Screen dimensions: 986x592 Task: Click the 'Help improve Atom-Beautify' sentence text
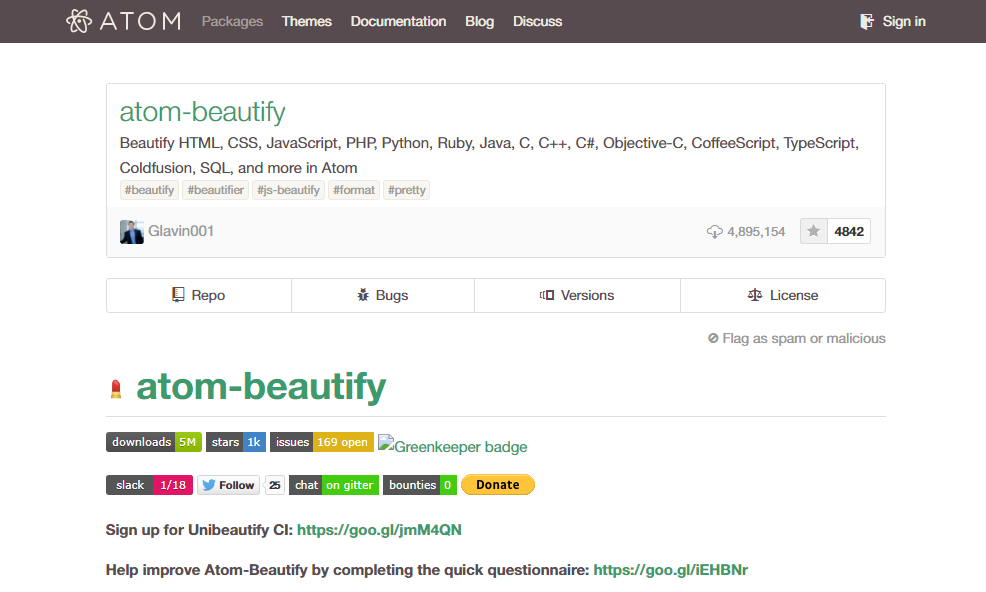(348, 570)
